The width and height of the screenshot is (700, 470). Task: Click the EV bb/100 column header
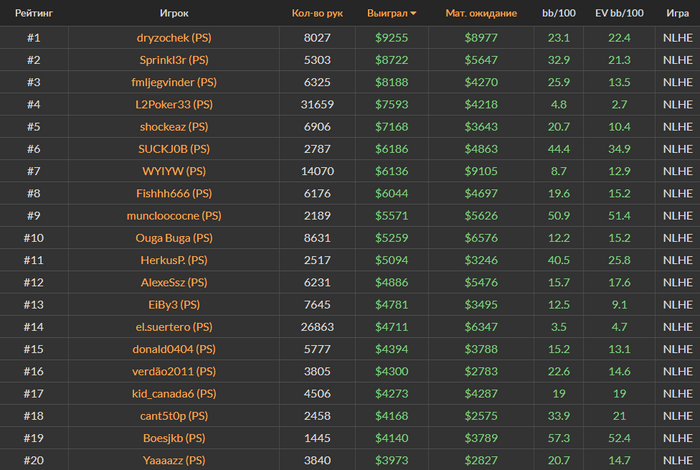point(619,13)
